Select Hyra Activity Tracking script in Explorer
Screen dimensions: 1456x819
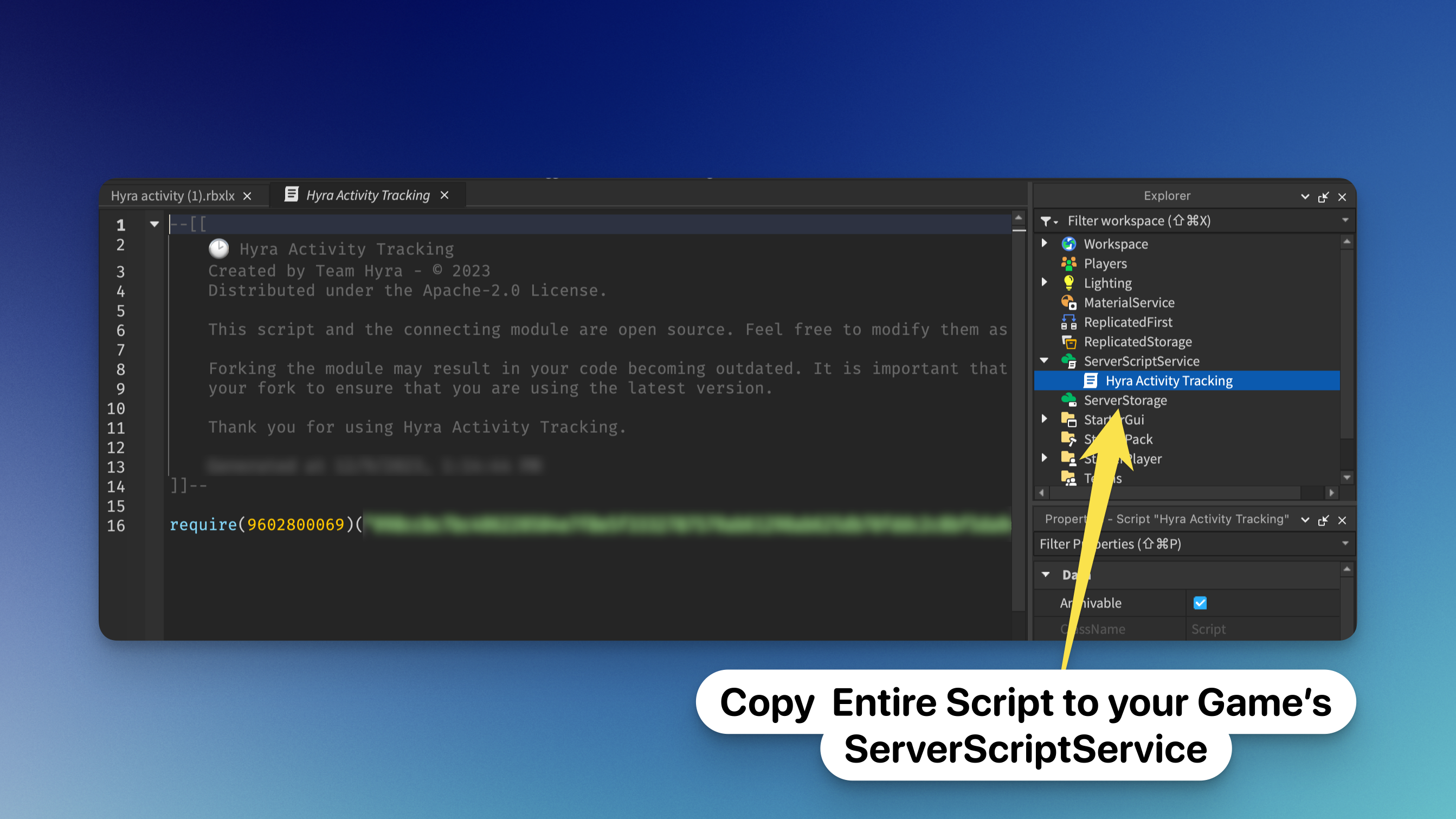[1168, 381]
